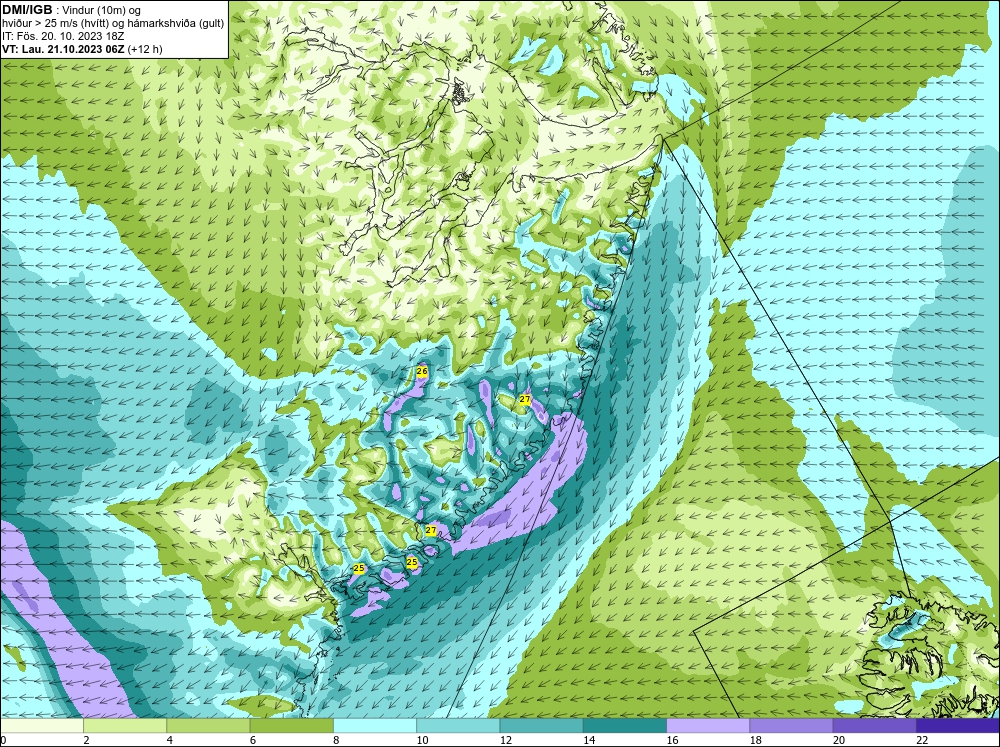Click the legend scale label '4'
This screenshot has width=1000, height=747.
pos(169,740)
